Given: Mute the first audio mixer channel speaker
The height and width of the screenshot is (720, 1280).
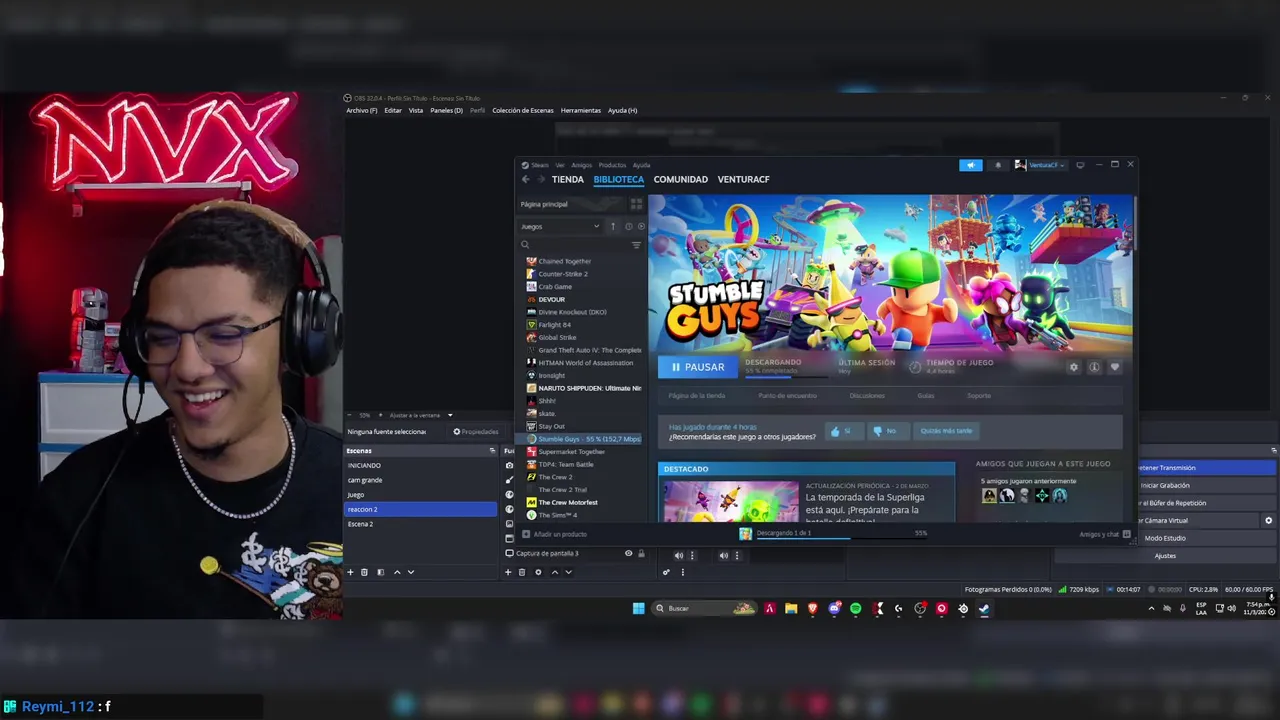Looking at the screenshot, I should [678, 555].
